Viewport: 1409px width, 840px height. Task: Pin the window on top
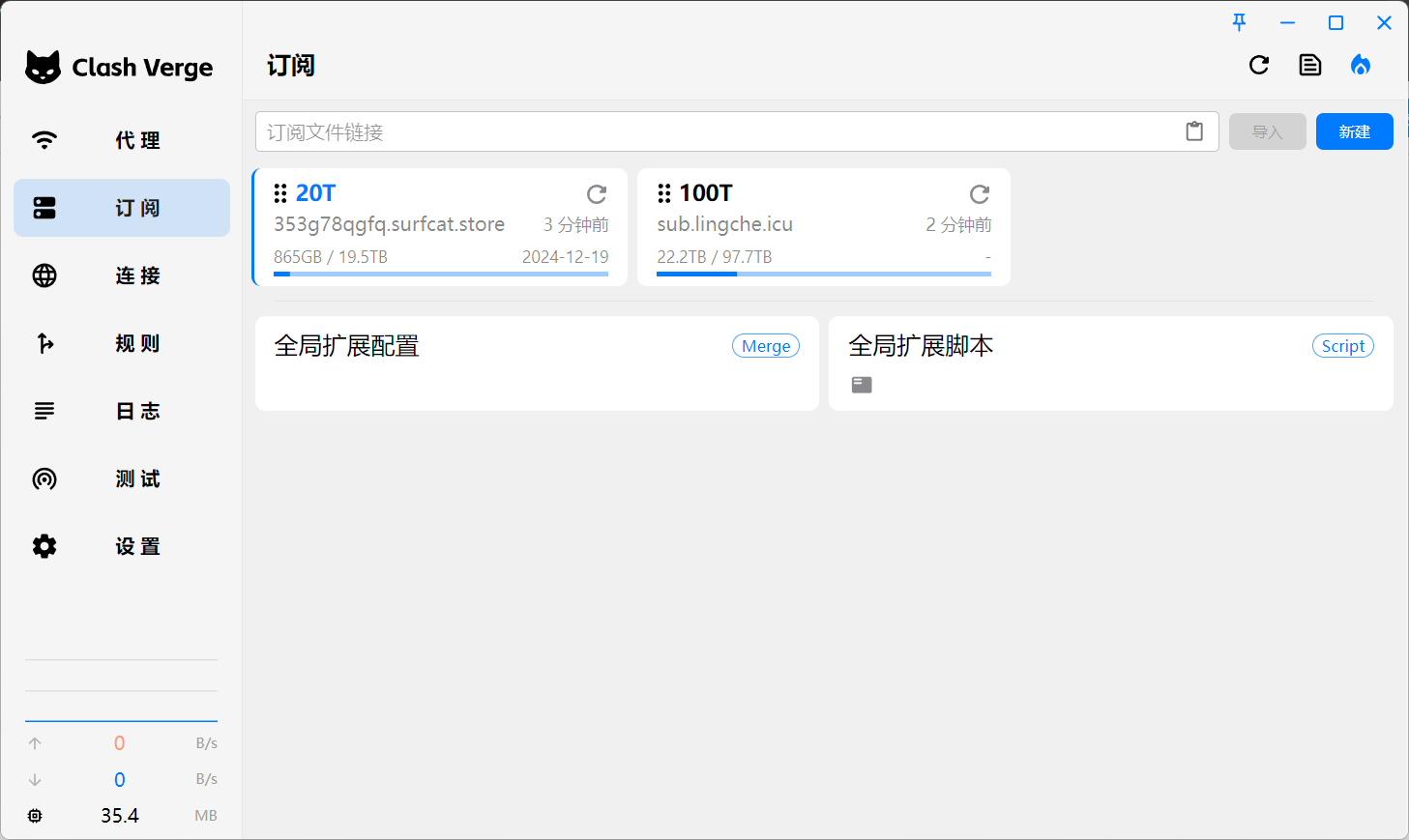tap(1240, 22)
